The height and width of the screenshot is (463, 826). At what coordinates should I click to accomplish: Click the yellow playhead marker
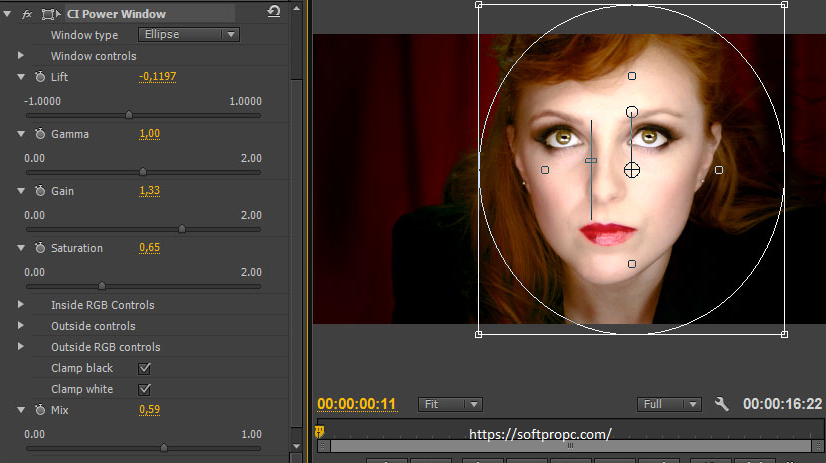[319, 432]
